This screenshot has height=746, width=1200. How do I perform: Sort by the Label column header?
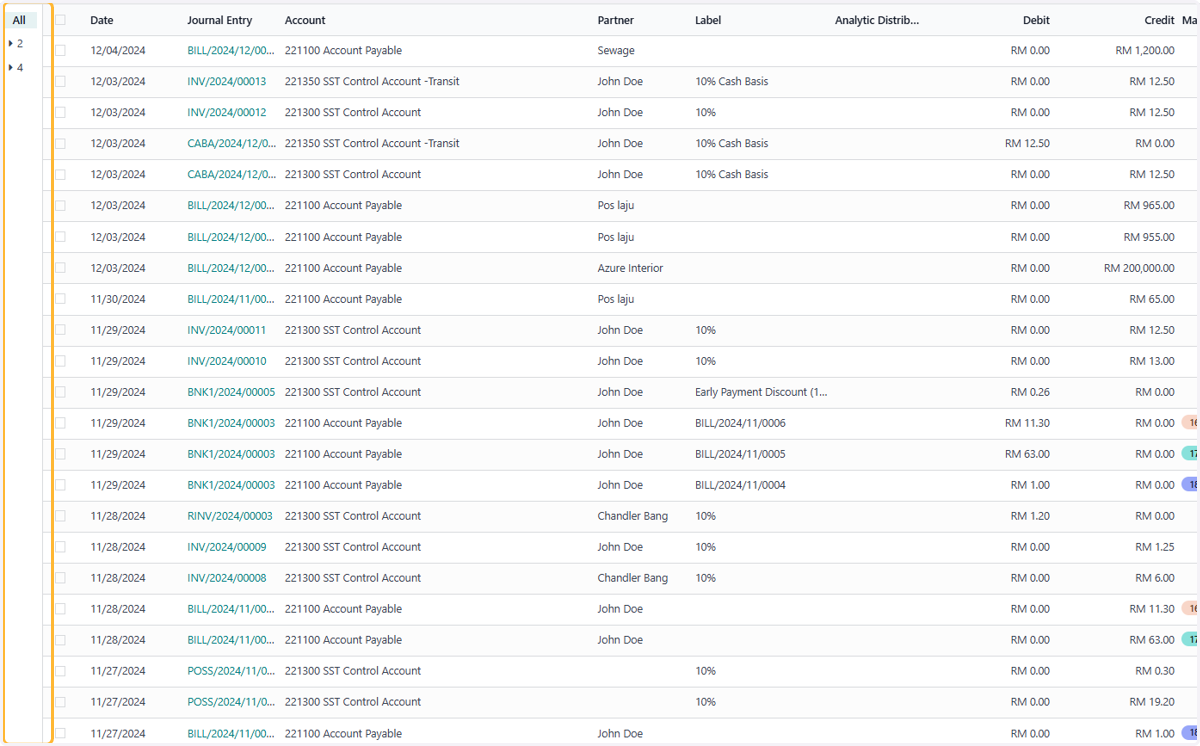708,20
